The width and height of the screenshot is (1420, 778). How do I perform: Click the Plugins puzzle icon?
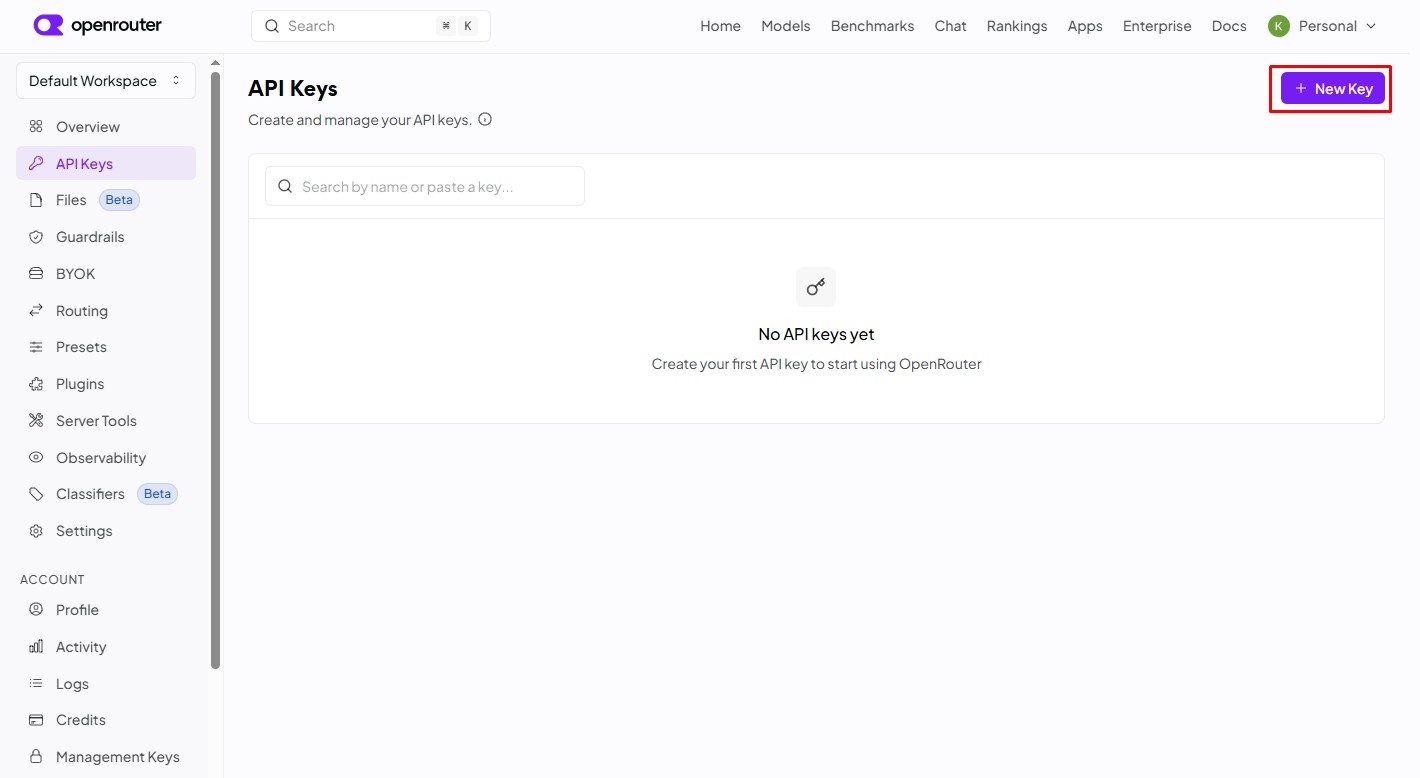(x=36, y=384)
